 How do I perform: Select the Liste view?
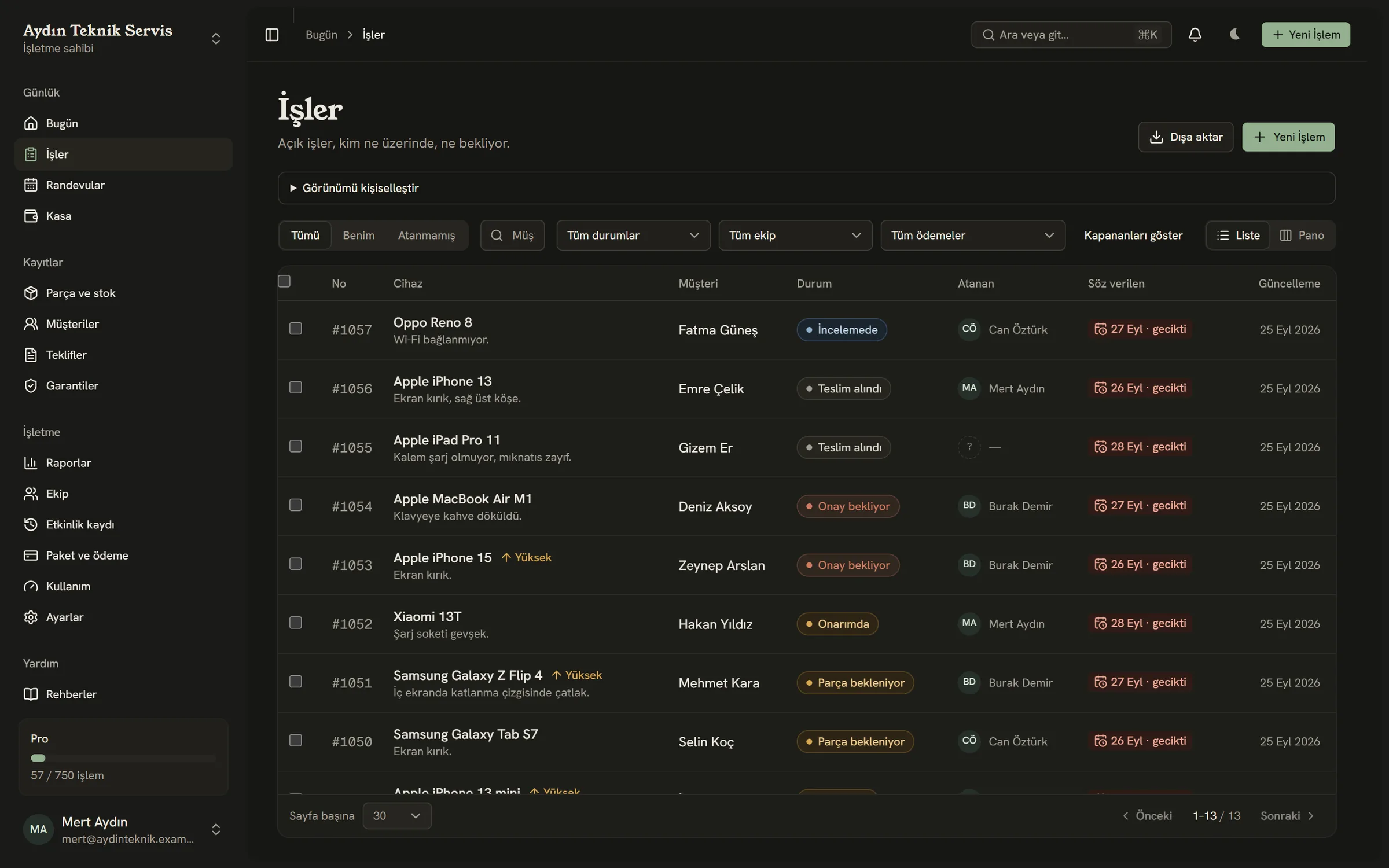pos(1239,236)
